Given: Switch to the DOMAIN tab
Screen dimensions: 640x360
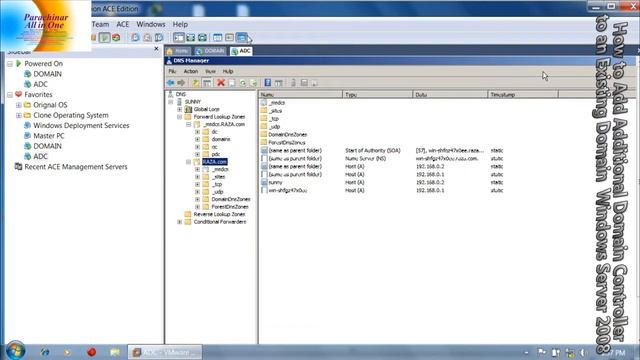Looking at the screenshot, I should click(x=210, y=51).
